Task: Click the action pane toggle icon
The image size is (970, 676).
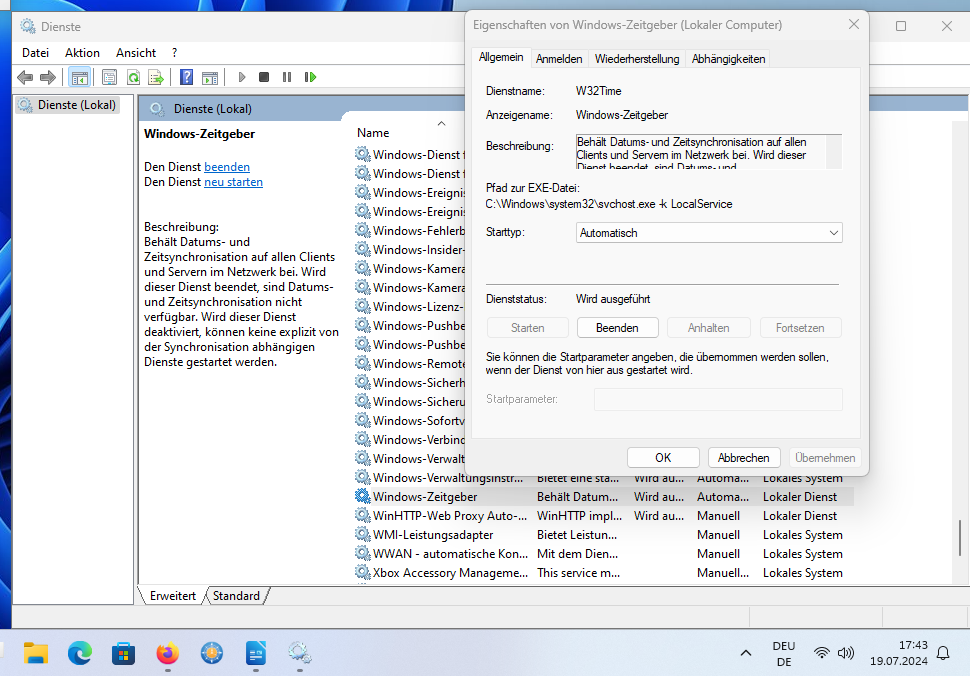Action: coord(210,77)
